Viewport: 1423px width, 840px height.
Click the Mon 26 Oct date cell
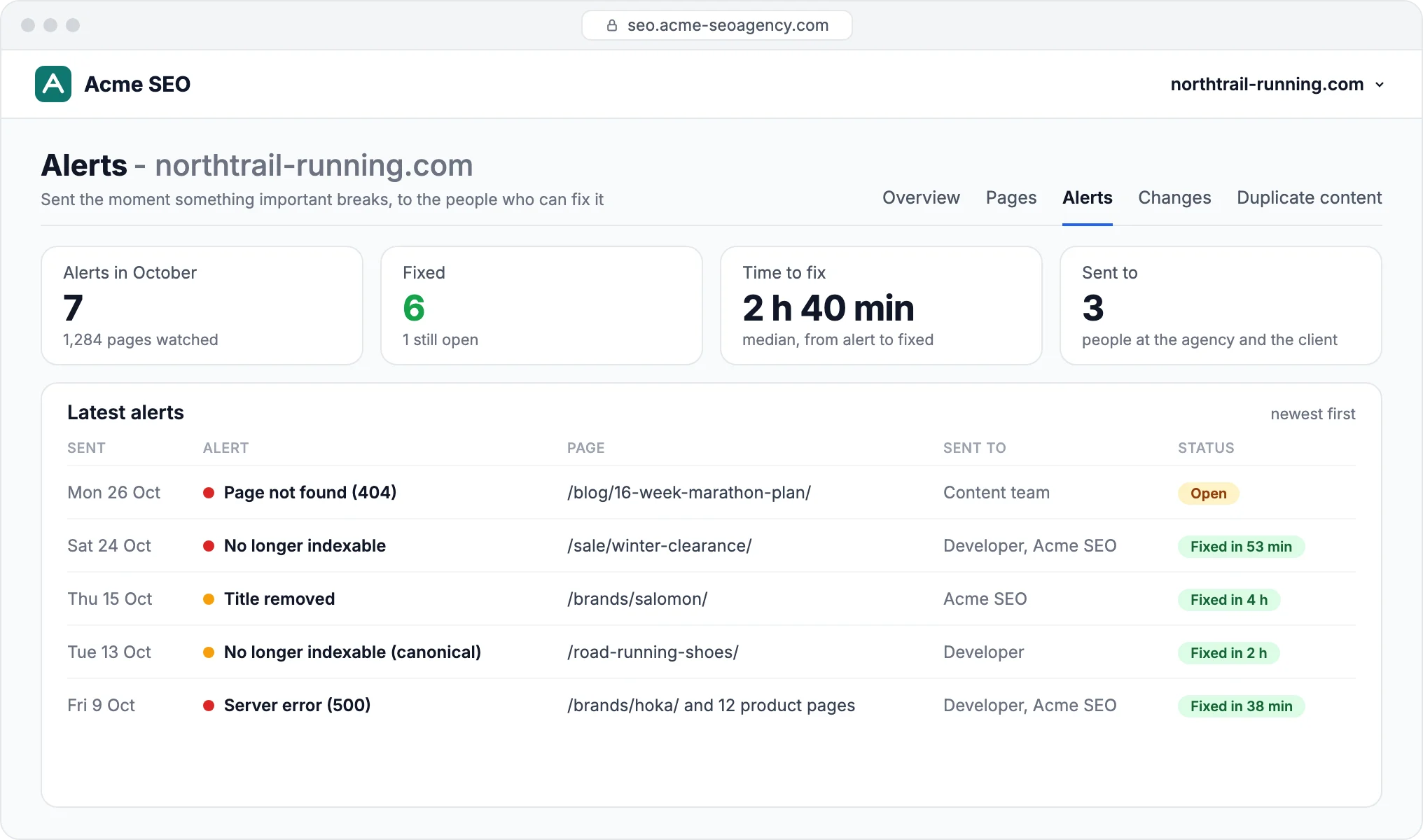[114, 493]
